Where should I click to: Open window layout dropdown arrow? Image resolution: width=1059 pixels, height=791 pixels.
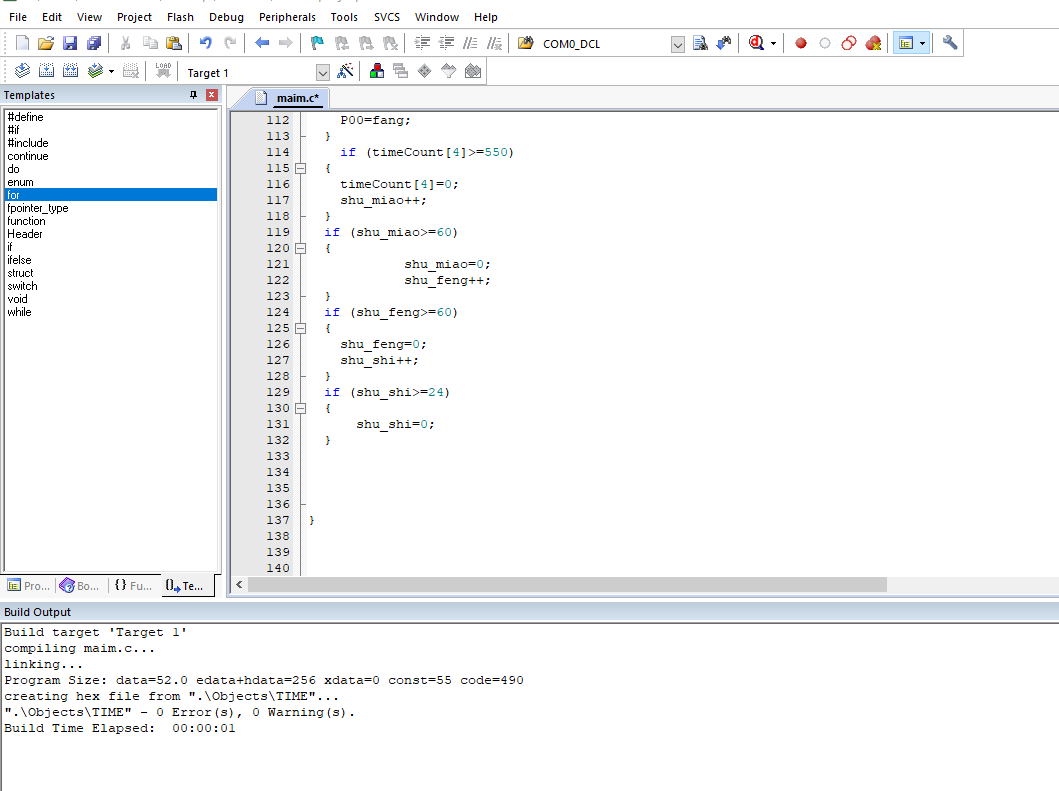[x=923, y=43]
